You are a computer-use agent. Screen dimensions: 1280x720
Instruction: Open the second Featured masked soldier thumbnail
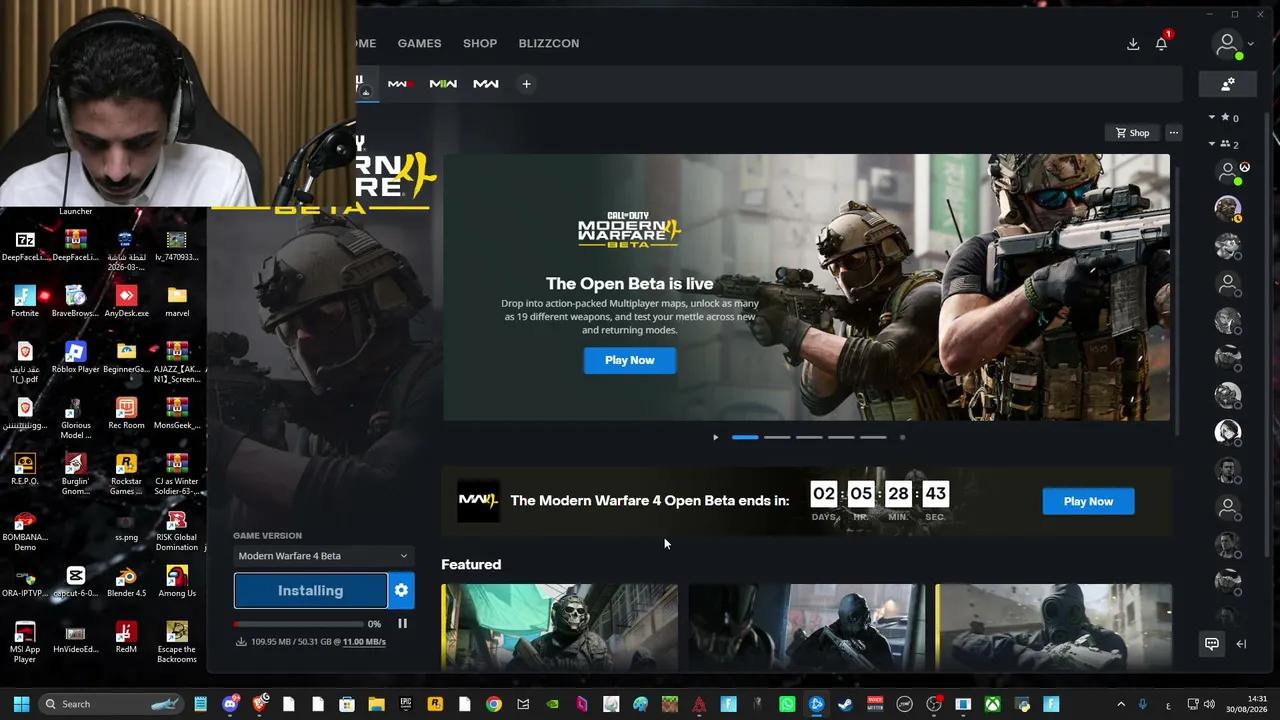tap(806, 627)
